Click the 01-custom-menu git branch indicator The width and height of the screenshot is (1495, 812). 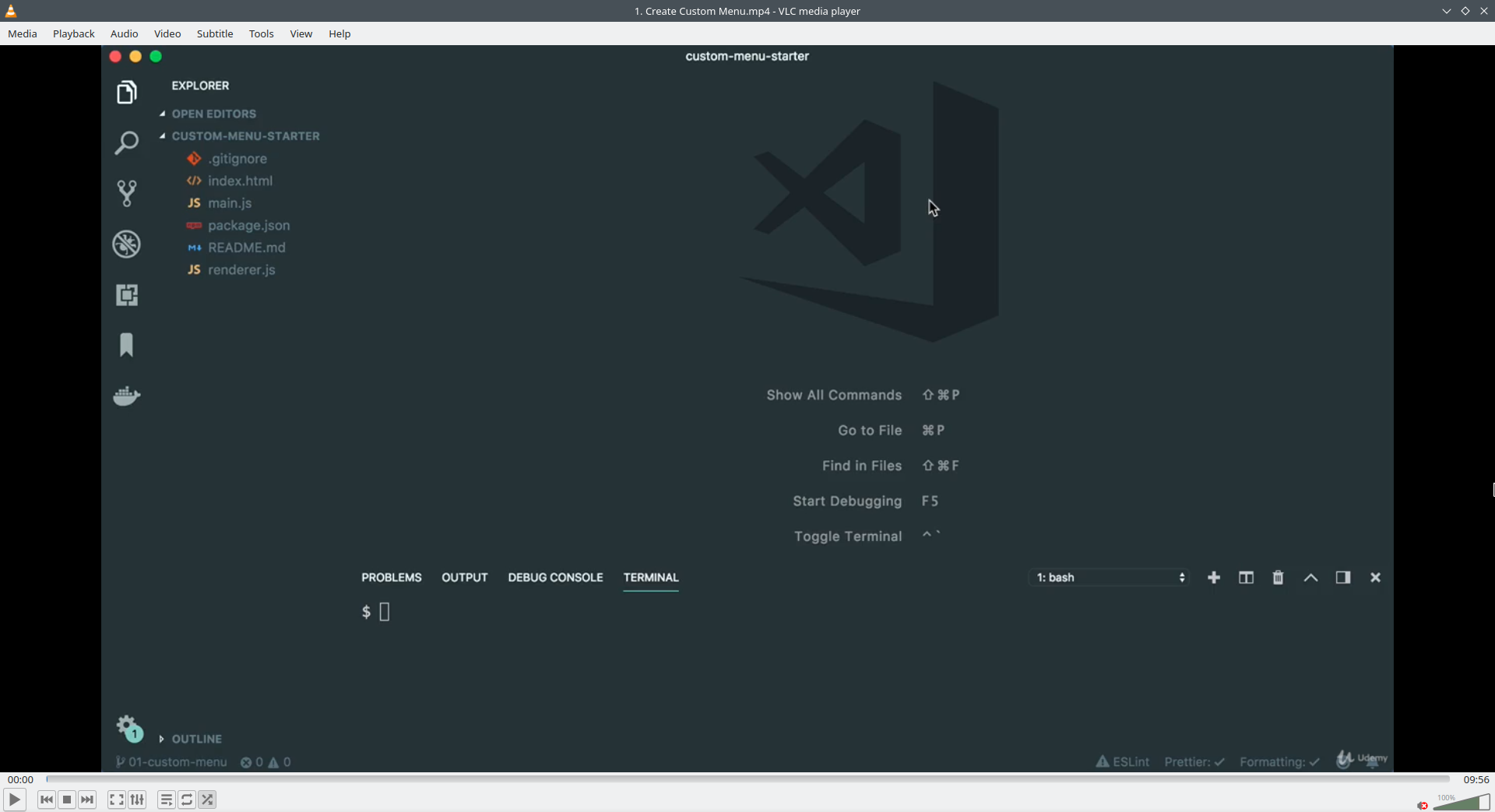(171, 762)
